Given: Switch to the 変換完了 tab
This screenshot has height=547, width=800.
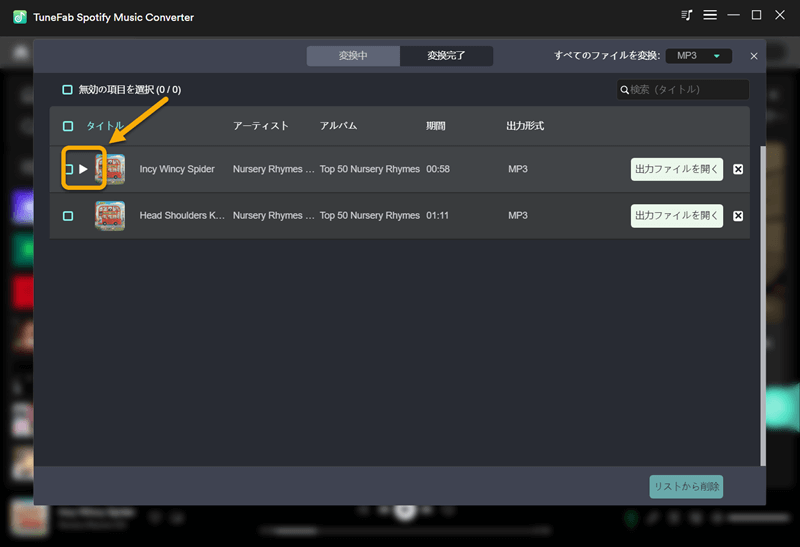Looking at the screenshot, I should pos(446,56).
